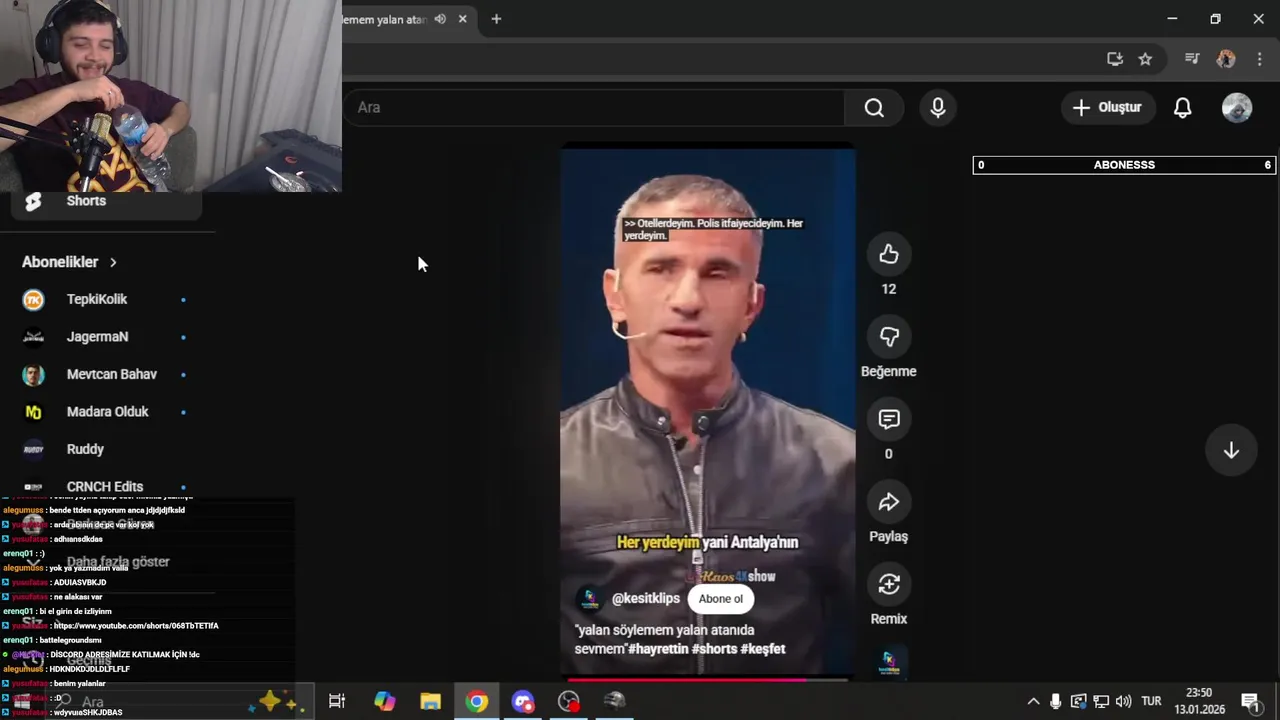Click the #shorts hashtag
The width and height of the screenshot is (1280, 720).
coord(714,649)
